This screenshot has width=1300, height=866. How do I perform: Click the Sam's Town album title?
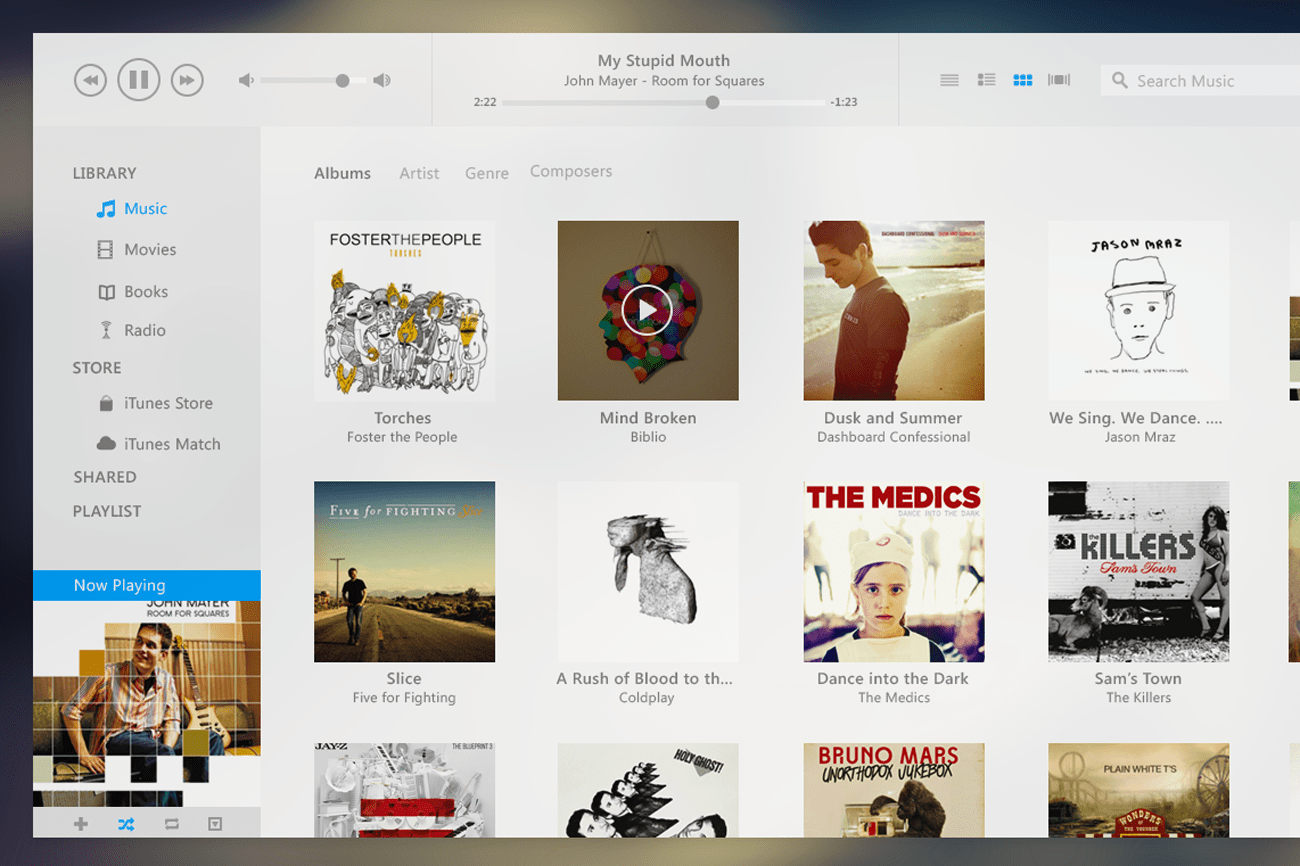pos(1138,679)
